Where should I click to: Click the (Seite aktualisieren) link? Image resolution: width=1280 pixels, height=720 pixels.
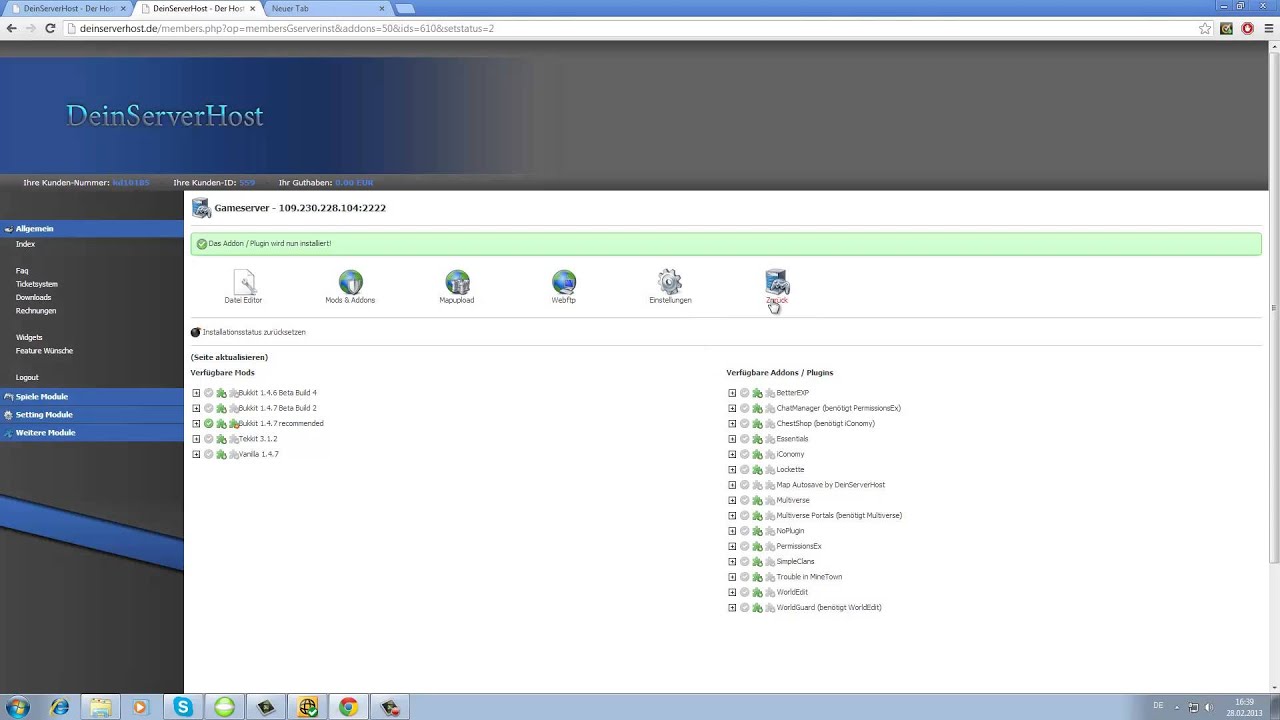(x=229, y=357)
